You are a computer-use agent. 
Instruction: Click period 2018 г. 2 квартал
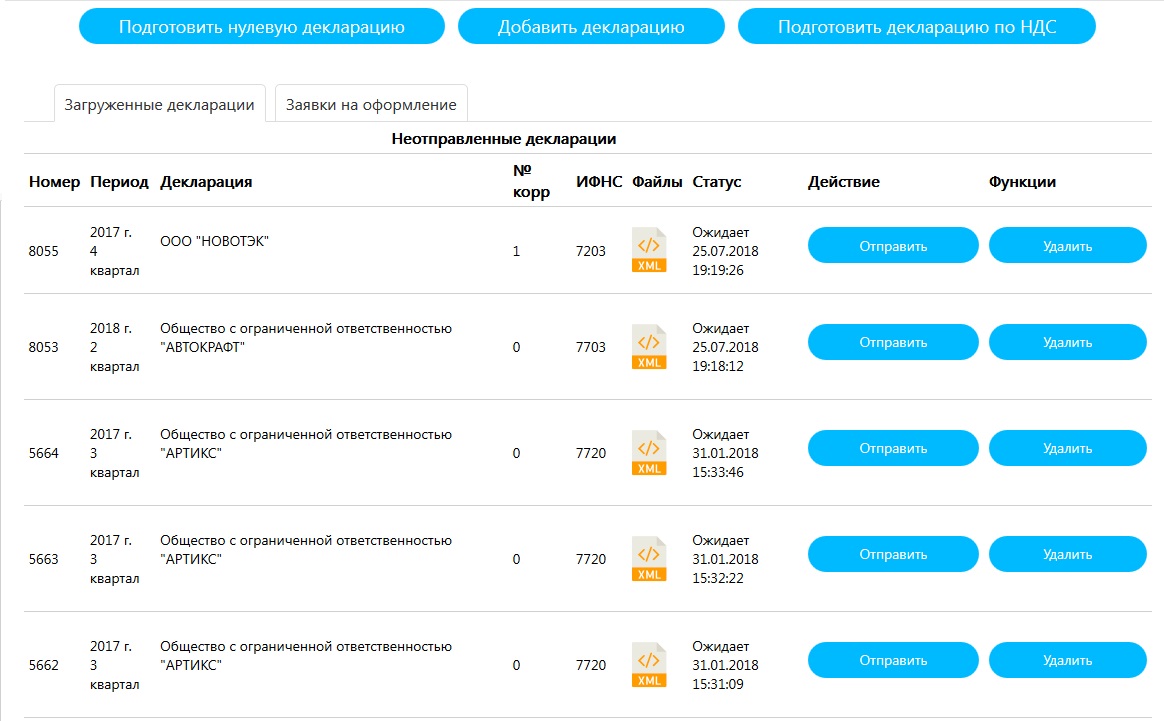[114, 347]
